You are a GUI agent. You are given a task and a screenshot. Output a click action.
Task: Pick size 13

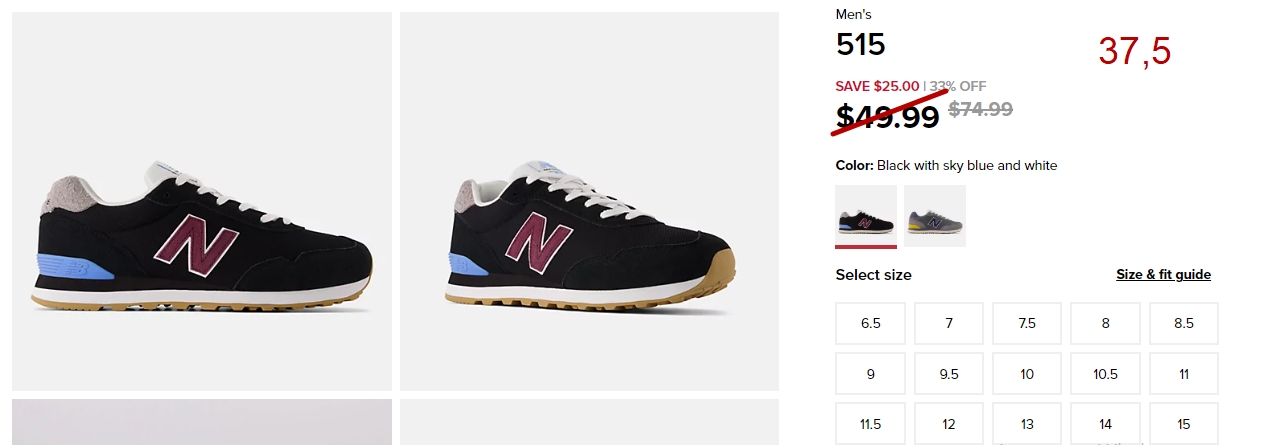[1027, 424]
